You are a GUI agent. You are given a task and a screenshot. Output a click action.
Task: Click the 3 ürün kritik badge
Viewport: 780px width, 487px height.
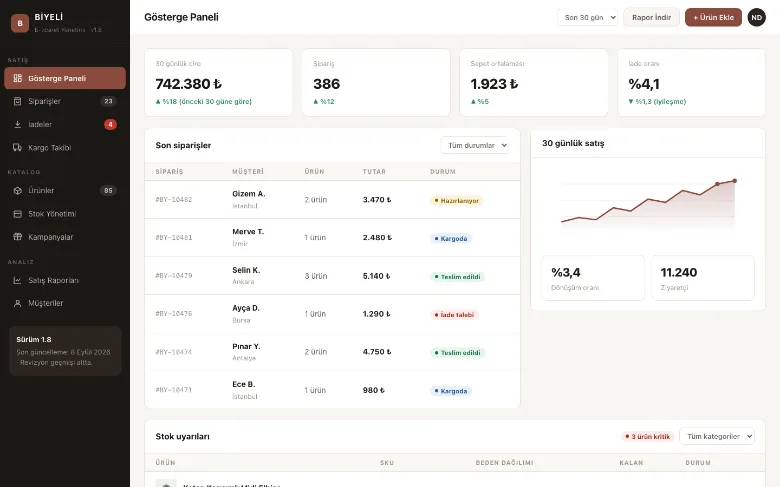point(648,436)
